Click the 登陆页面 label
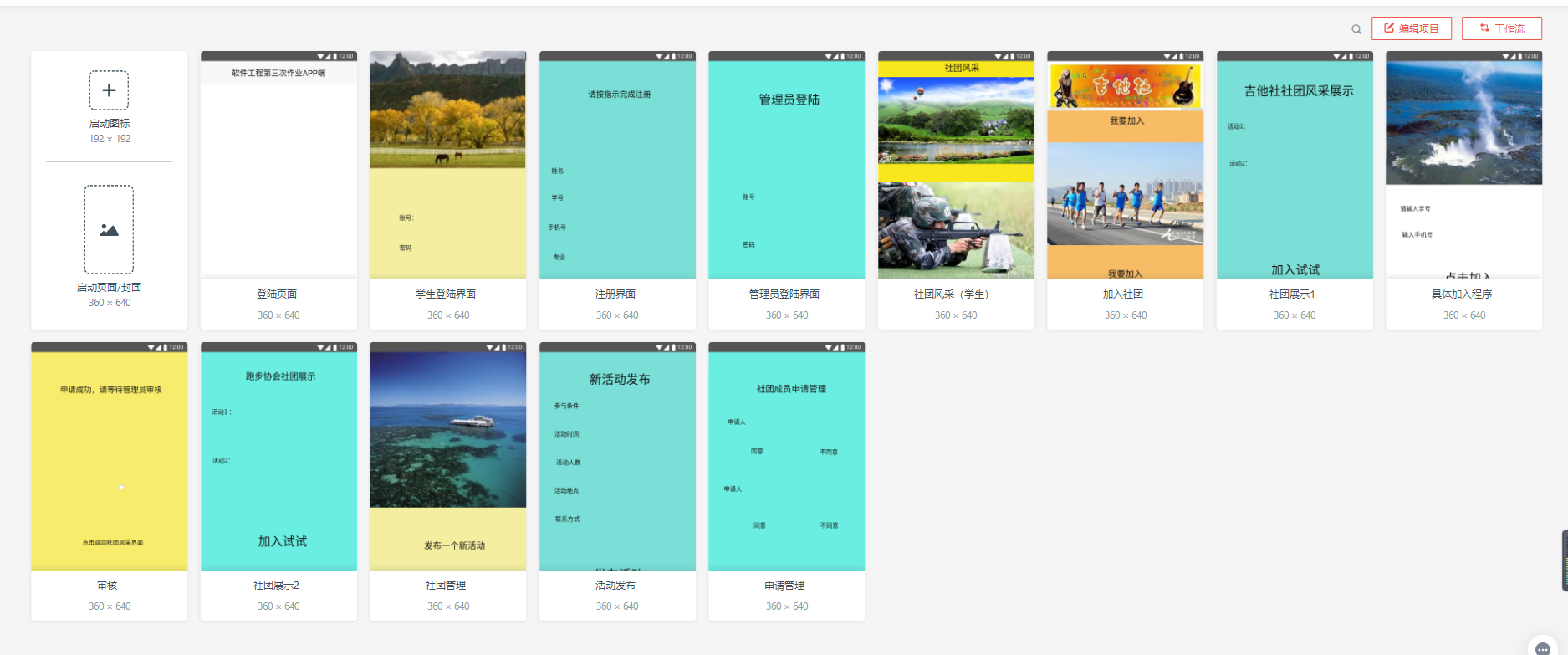1568x655 pixels. coord(277,294)
